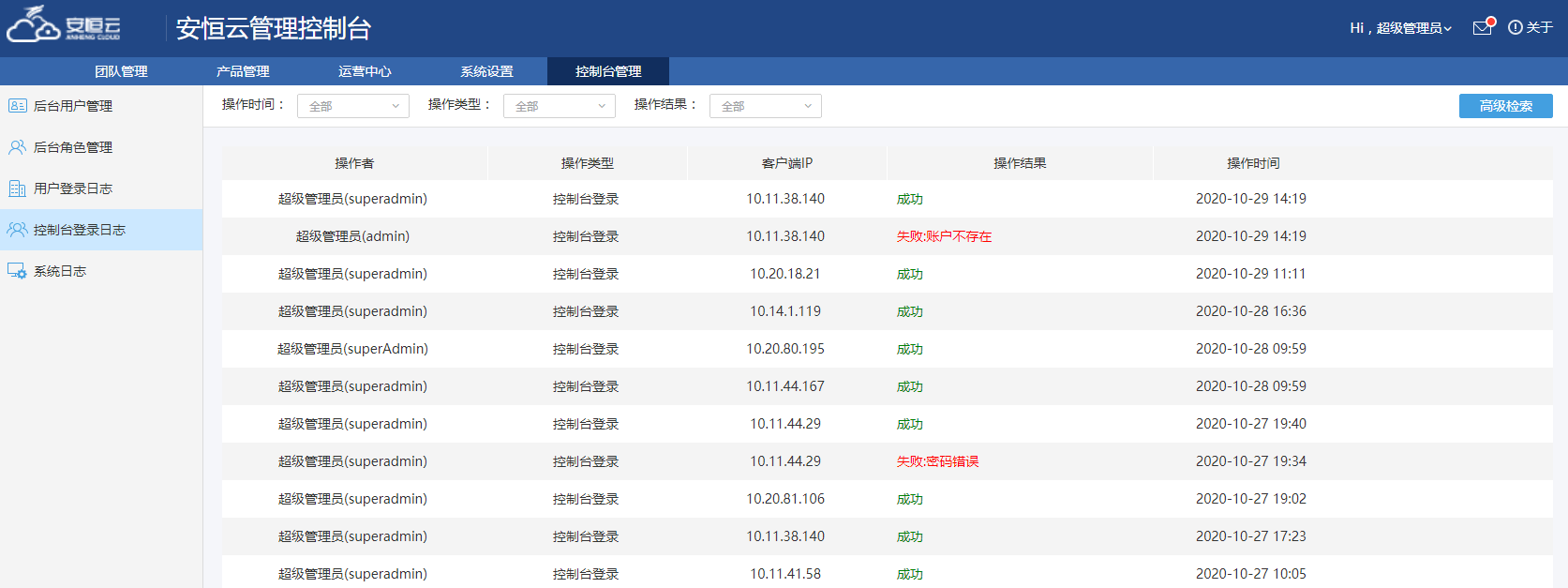The height and width of the screenshot is (588, 1568).
Task: Click the 操作结果 column header
Action: pyautogui.click(x=1020, y=163)
